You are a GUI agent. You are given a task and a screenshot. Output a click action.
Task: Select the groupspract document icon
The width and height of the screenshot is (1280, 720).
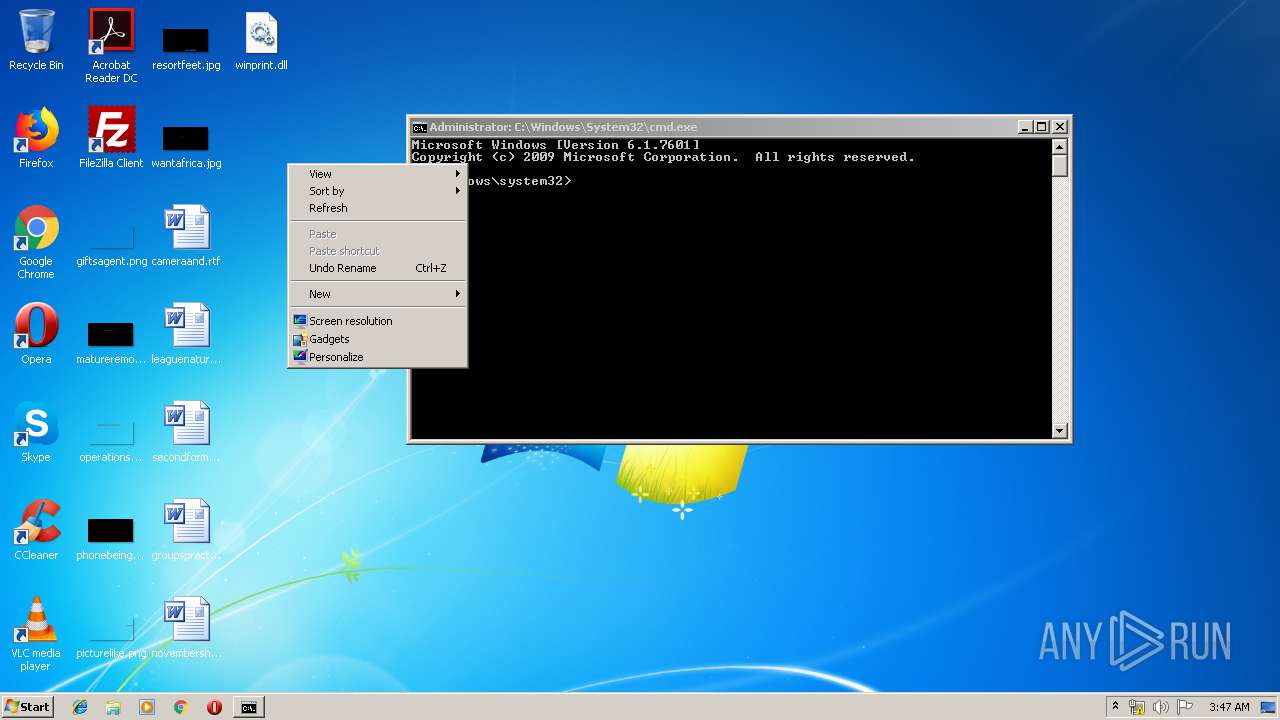coord(186,530)
